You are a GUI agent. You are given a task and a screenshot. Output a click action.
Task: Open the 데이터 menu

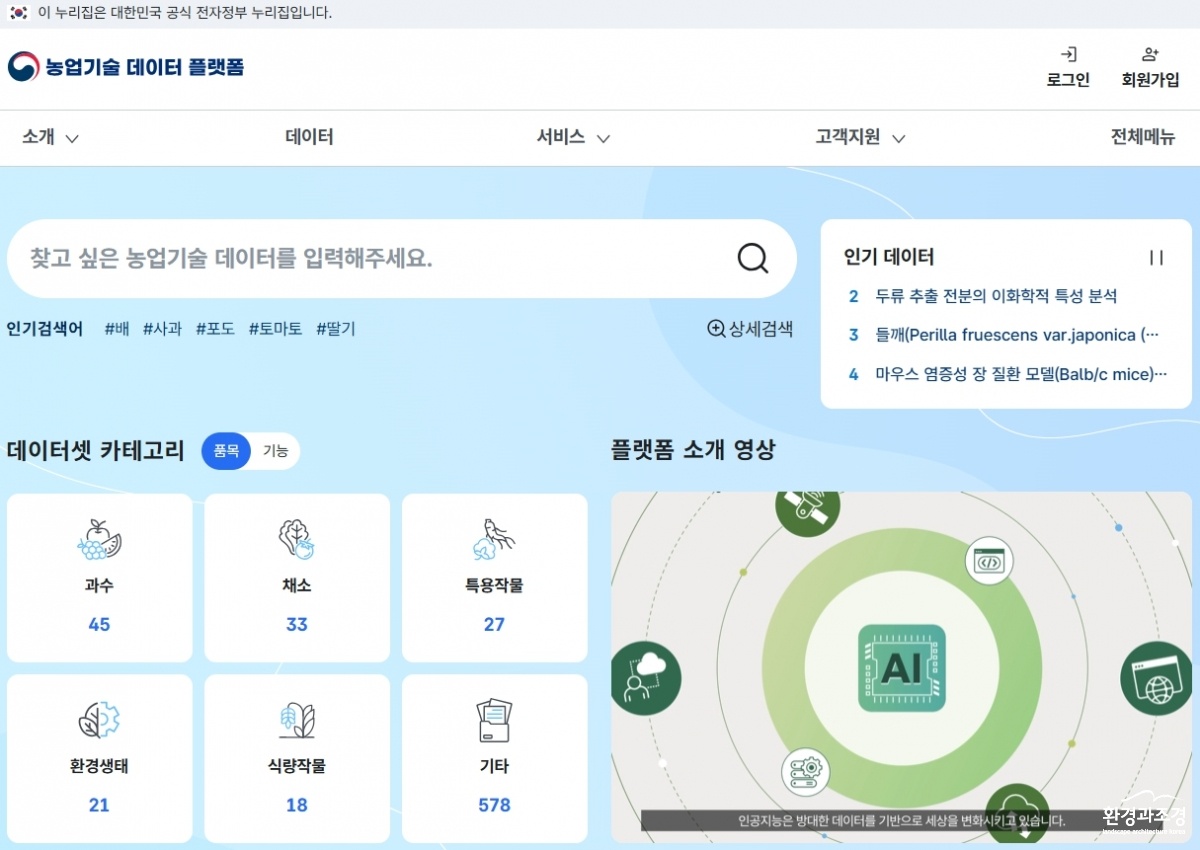click(309, 138)
